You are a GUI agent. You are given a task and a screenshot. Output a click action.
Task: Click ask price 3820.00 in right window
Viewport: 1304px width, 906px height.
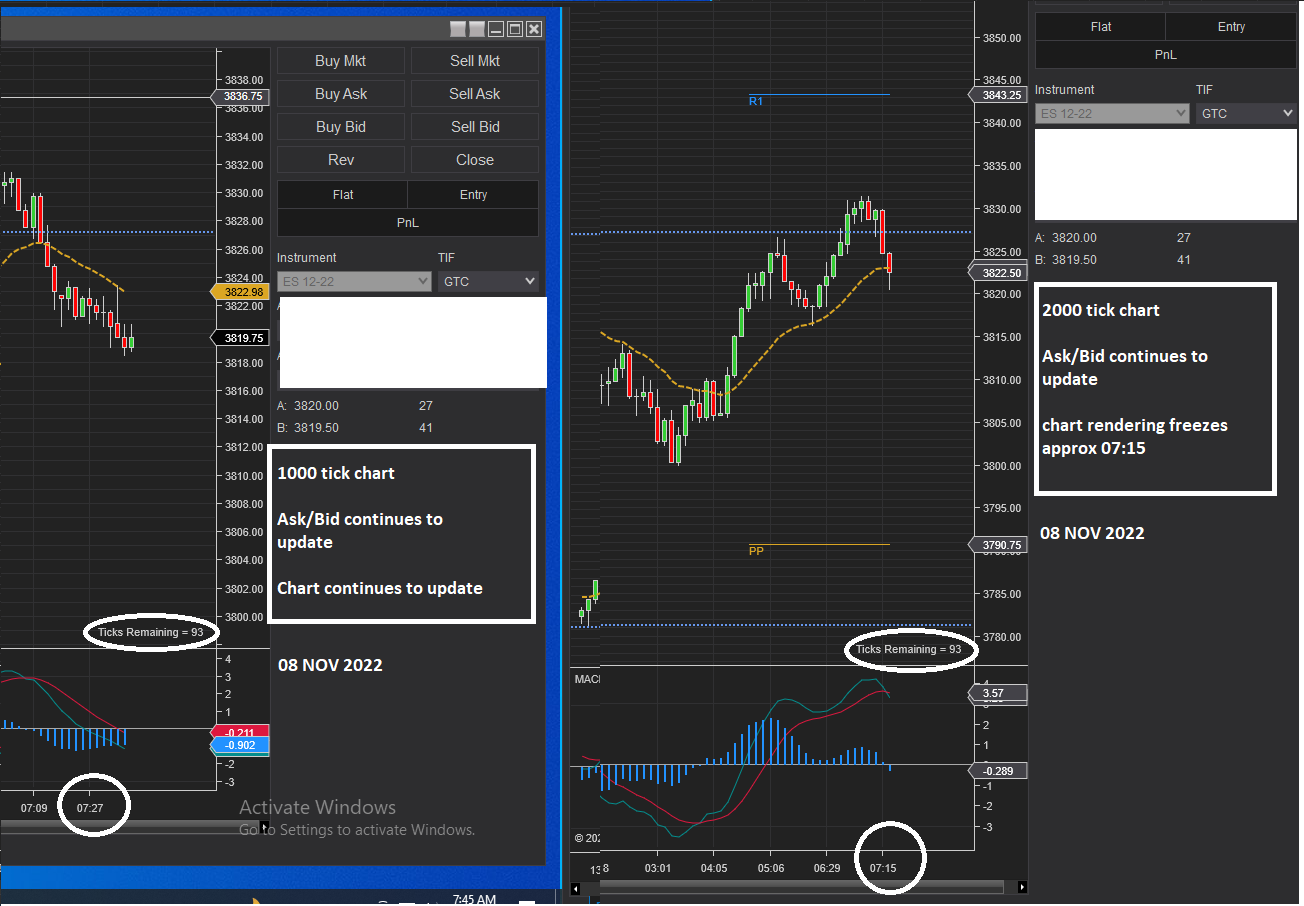(x=1074, y=238)
